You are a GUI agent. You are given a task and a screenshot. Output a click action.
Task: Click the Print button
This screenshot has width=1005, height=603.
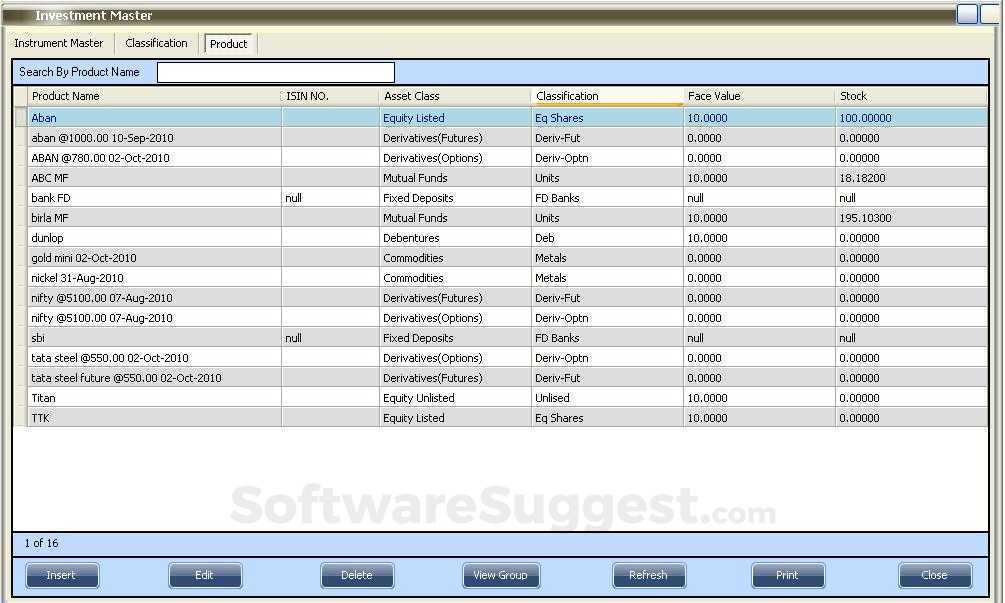point(788,575)
